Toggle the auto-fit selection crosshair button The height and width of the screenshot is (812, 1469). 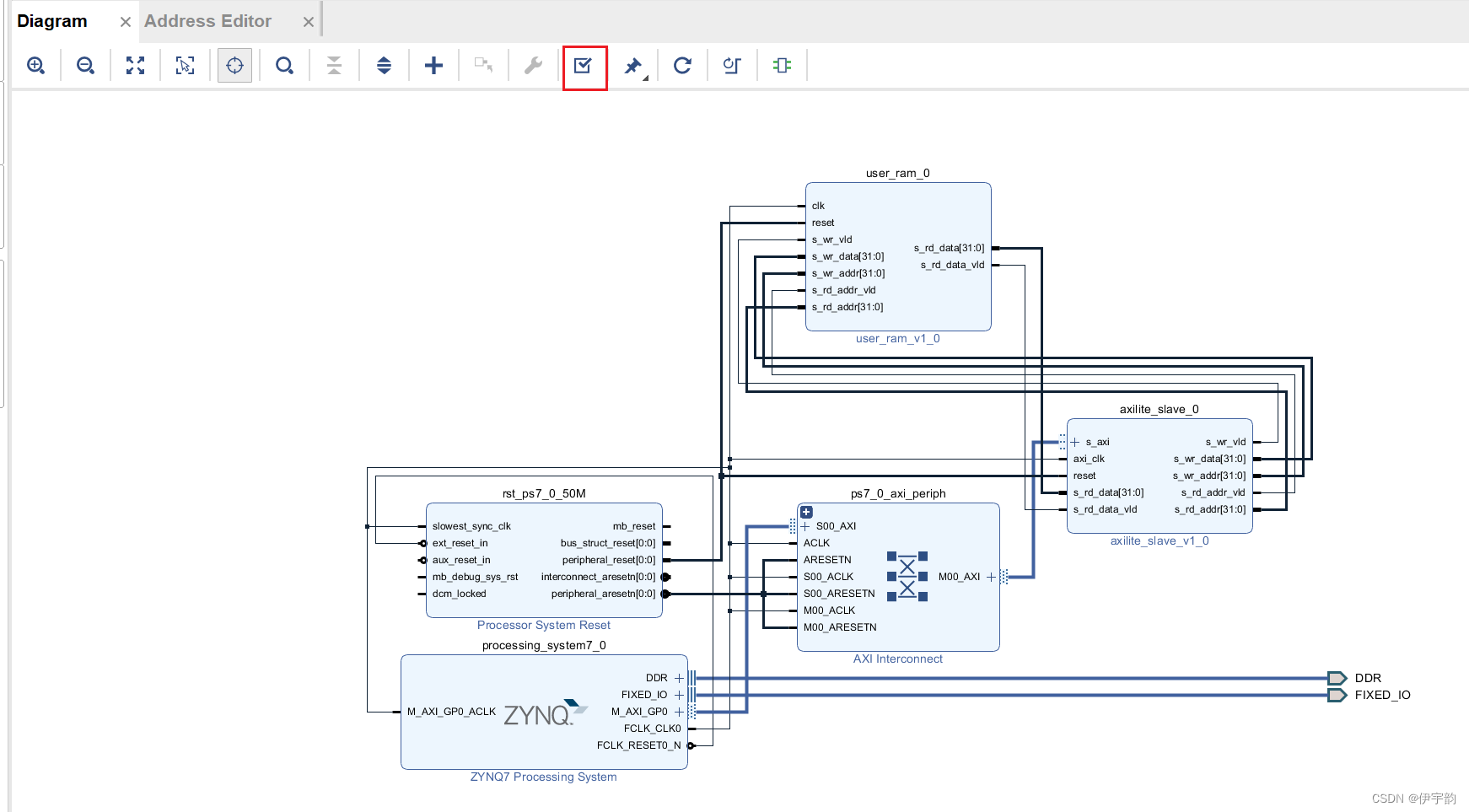tap(234, 66)
